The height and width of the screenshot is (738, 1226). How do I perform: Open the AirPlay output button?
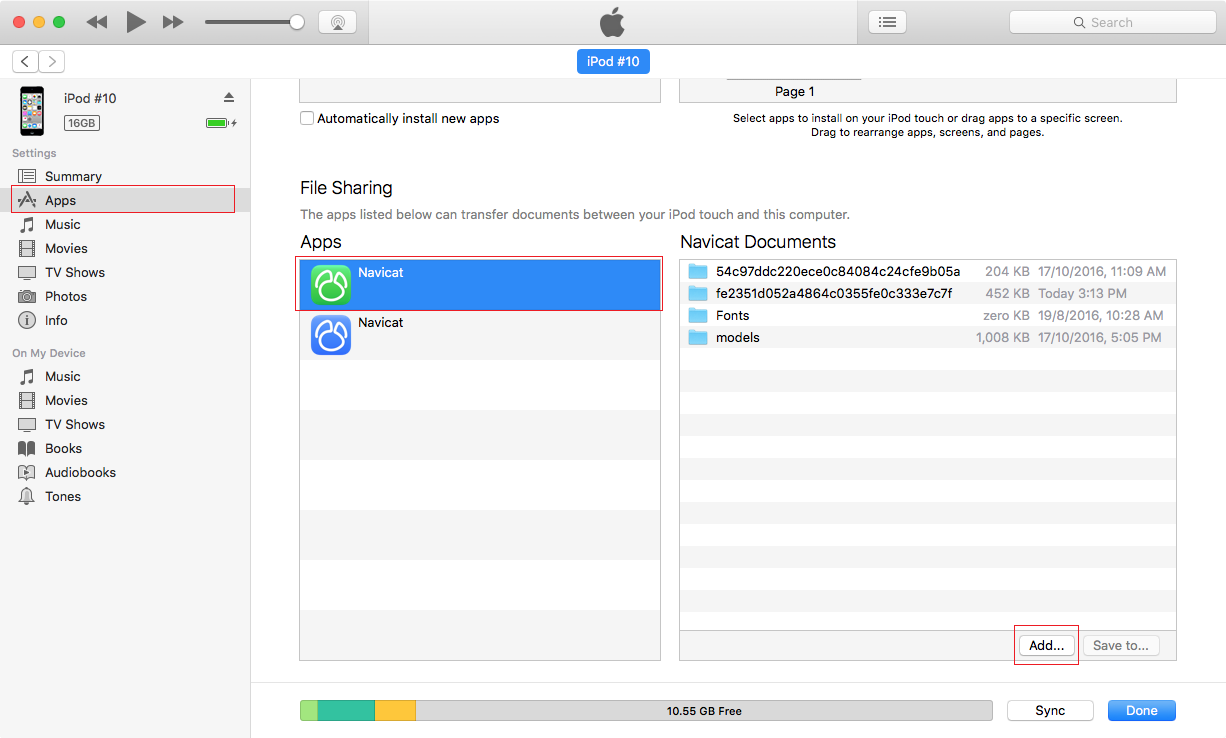[x=337, y=22]
